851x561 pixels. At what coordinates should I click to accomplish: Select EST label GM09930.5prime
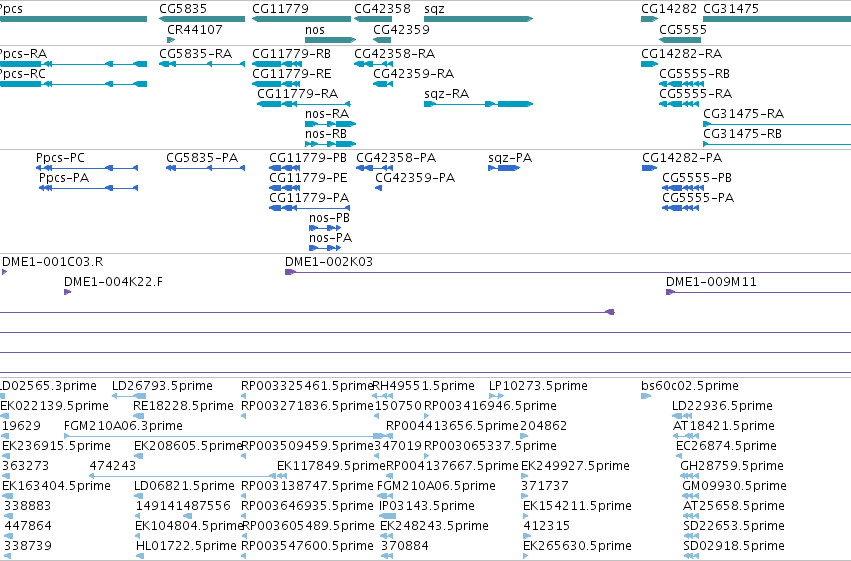pos(734,487)
